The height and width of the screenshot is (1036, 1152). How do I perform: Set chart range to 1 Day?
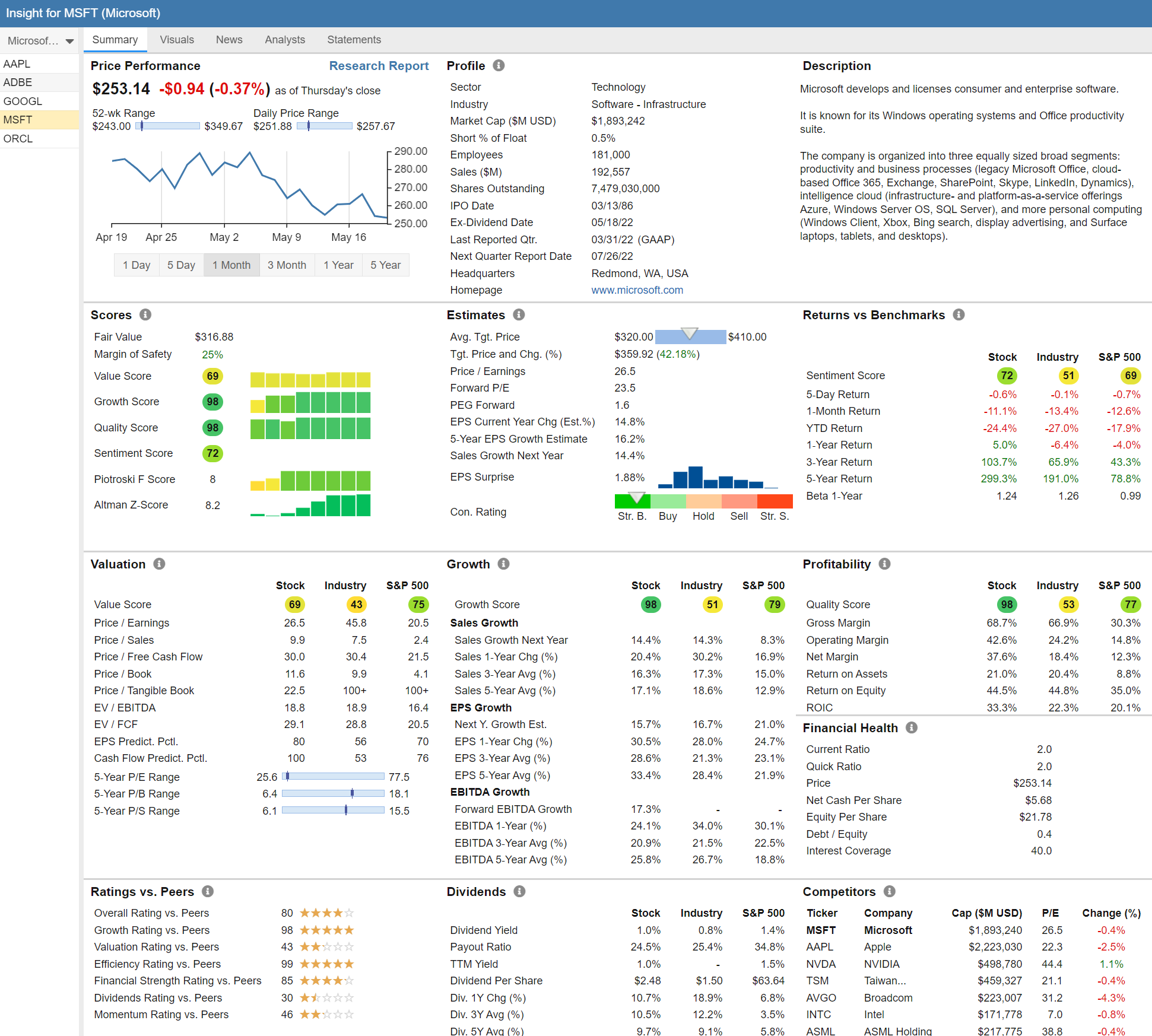tap(137, 265)
